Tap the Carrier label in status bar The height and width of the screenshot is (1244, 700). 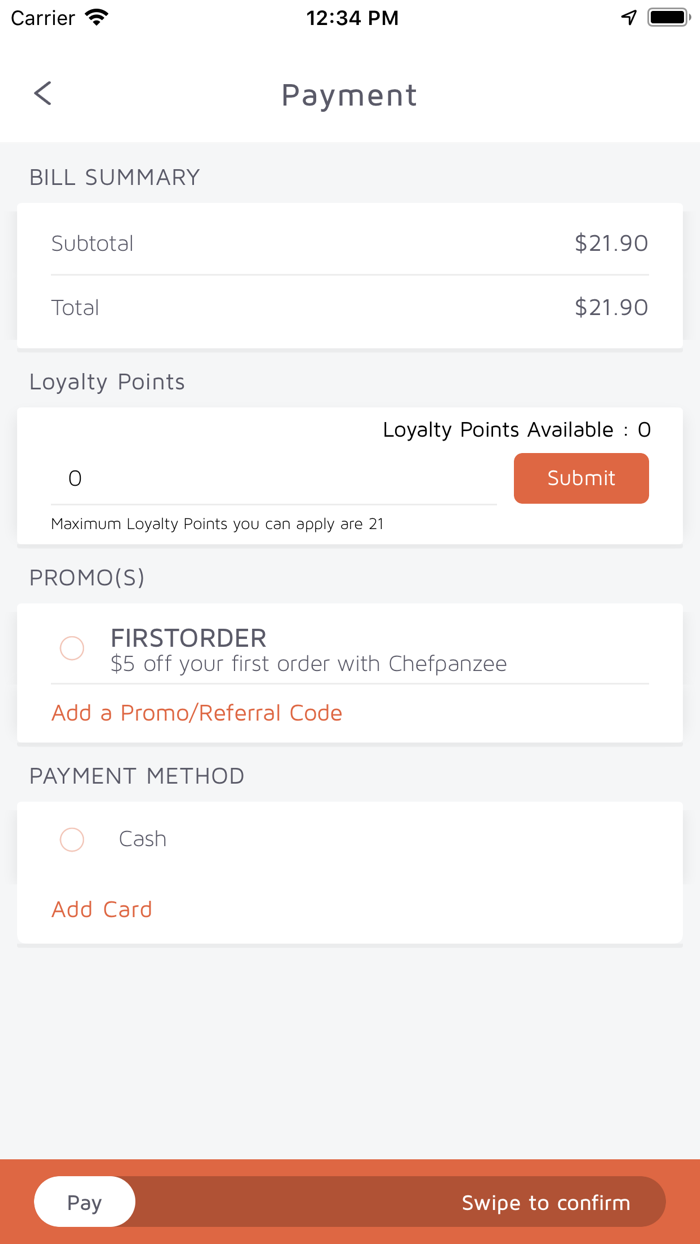(x=42, y=18)
